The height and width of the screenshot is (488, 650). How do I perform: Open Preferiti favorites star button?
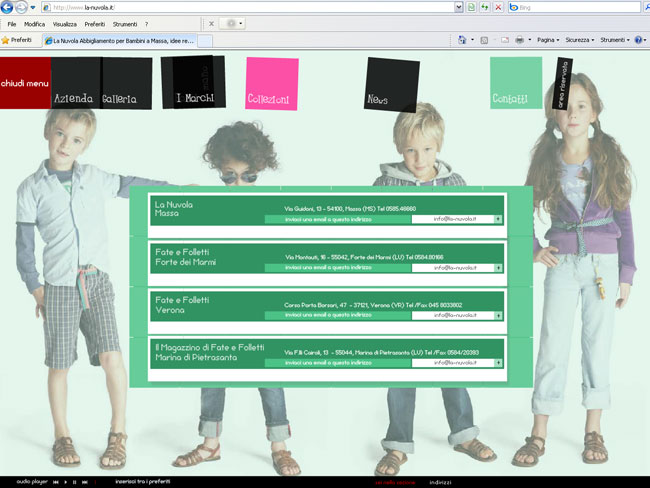17,40
